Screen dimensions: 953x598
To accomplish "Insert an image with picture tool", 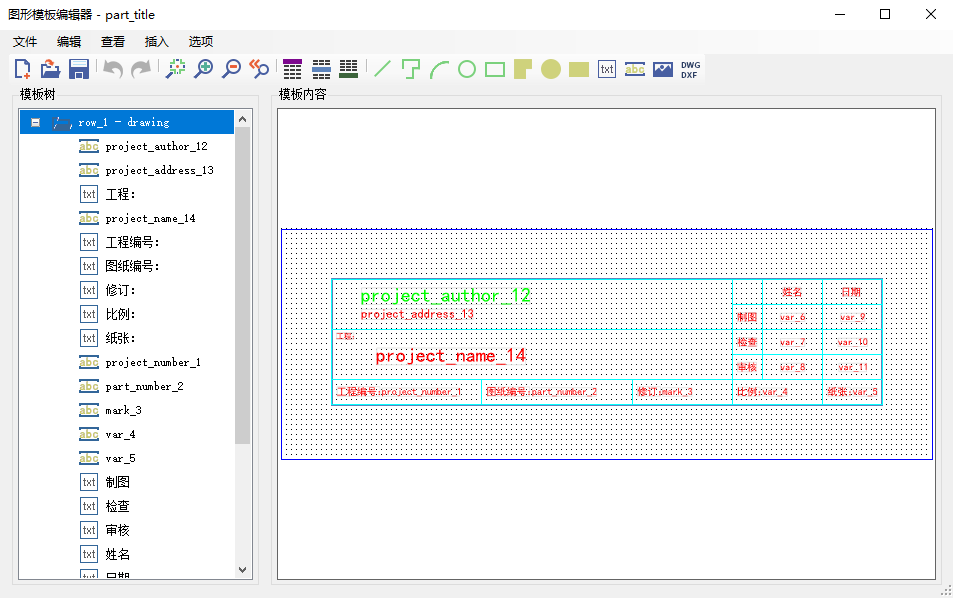I will [x=662, y=69].
